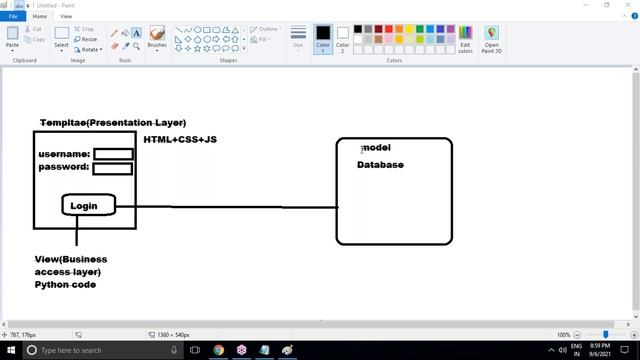Click the Resize button
The height and width of the screenshot is (360, 640).
tap(86, 39)
